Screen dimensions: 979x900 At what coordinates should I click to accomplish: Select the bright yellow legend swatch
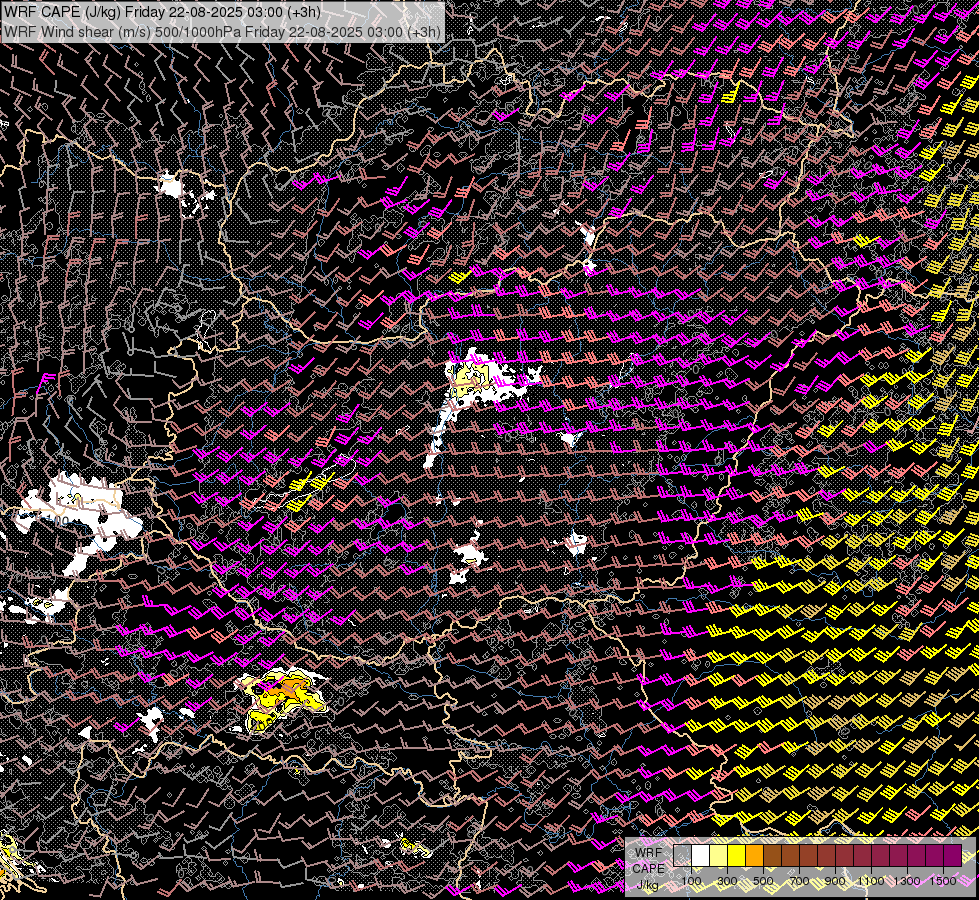coord(737,855)
